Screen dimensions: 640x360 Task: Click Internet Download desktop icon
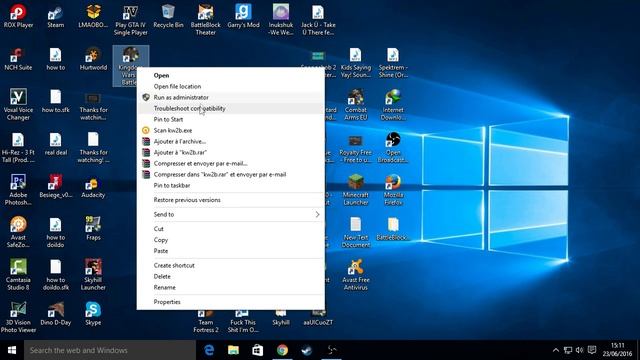pos(393,104)
